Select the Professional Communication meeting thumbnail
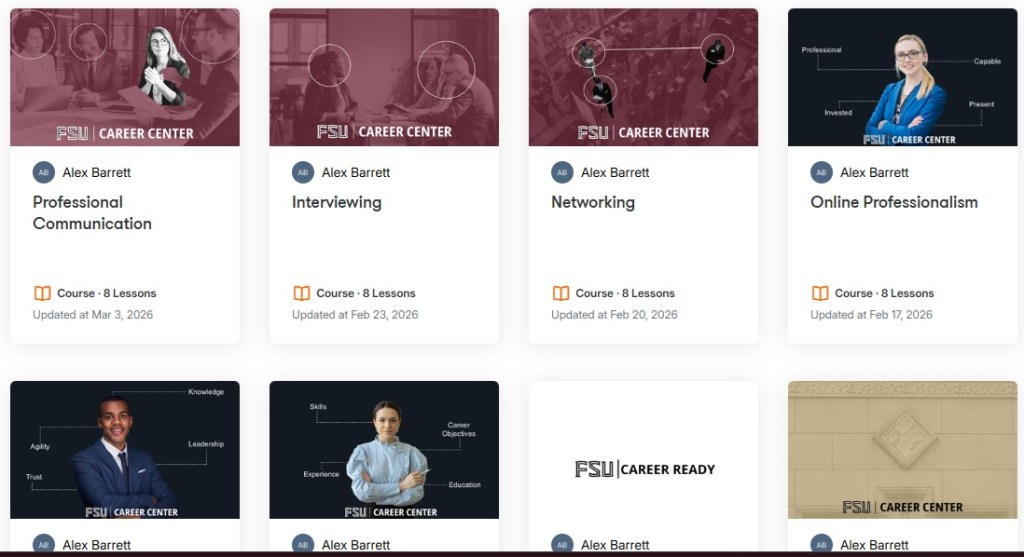1024x557 pixels. (125, 77)
